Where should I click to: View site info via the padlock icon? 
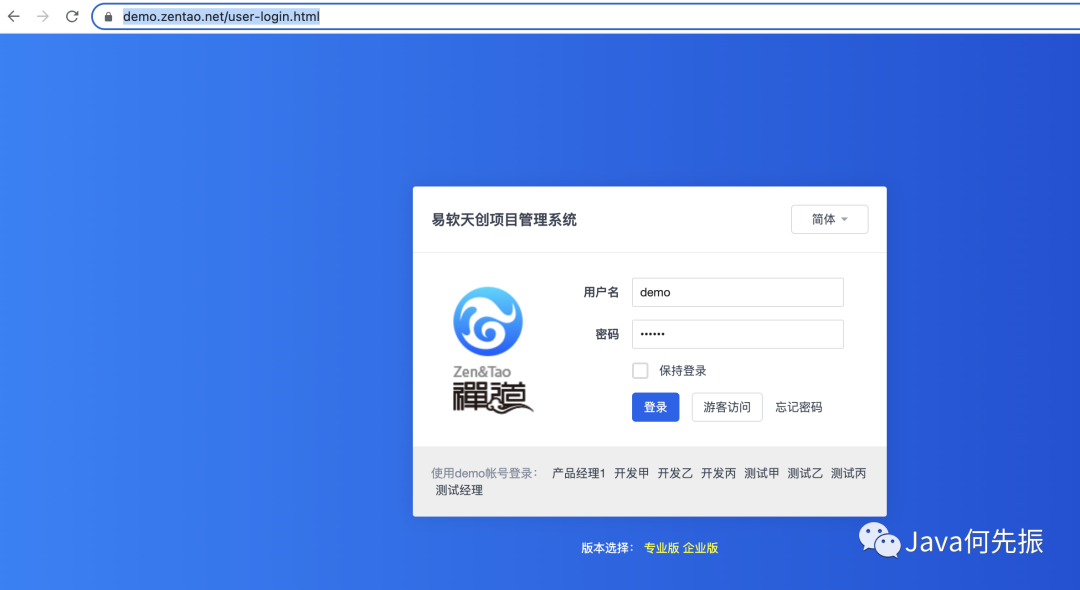click(108, 17)
